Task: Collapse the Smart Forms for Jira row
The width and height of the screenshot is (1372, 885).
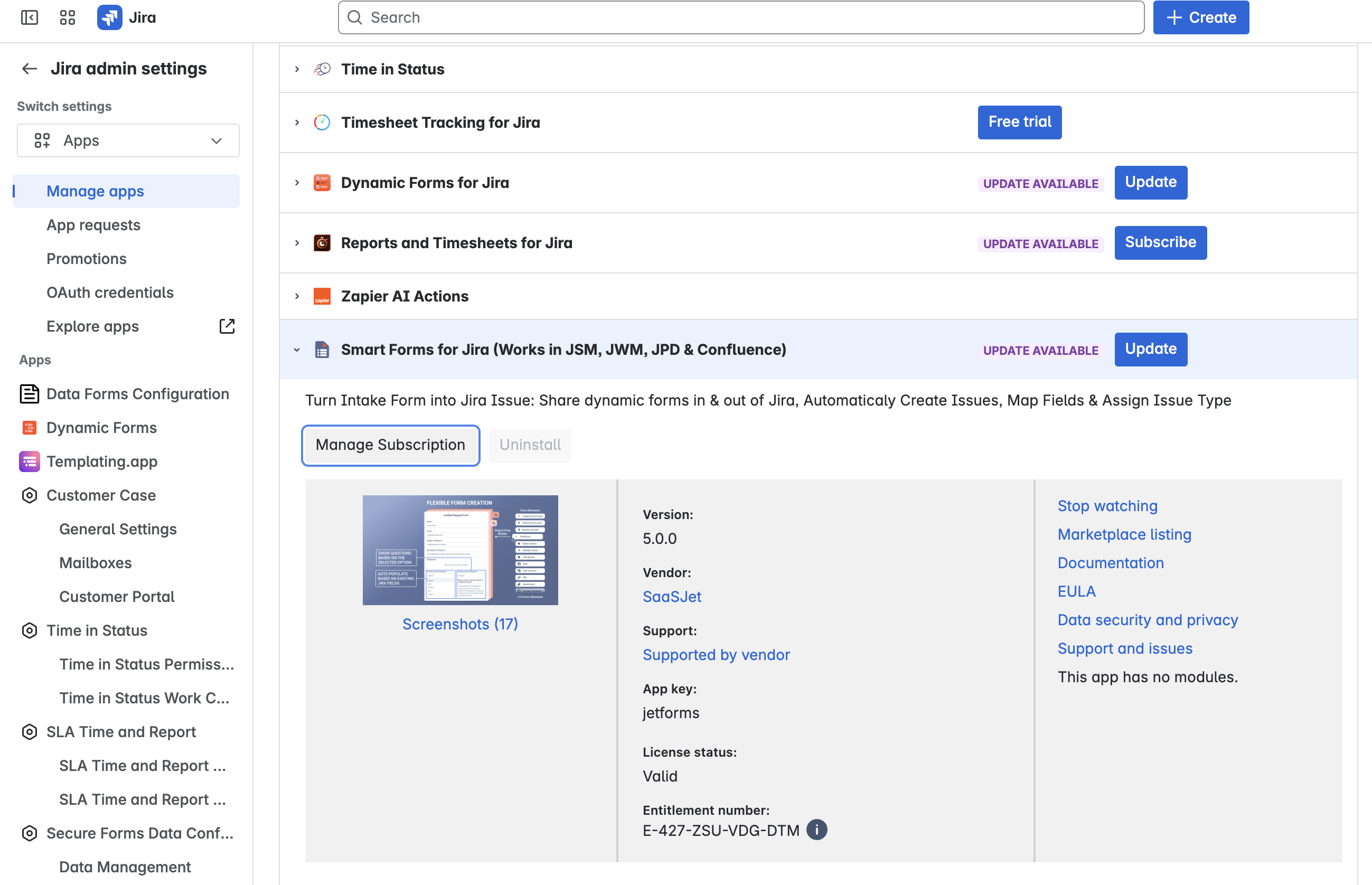Action: pyautogui.click(x=297, y=350)
